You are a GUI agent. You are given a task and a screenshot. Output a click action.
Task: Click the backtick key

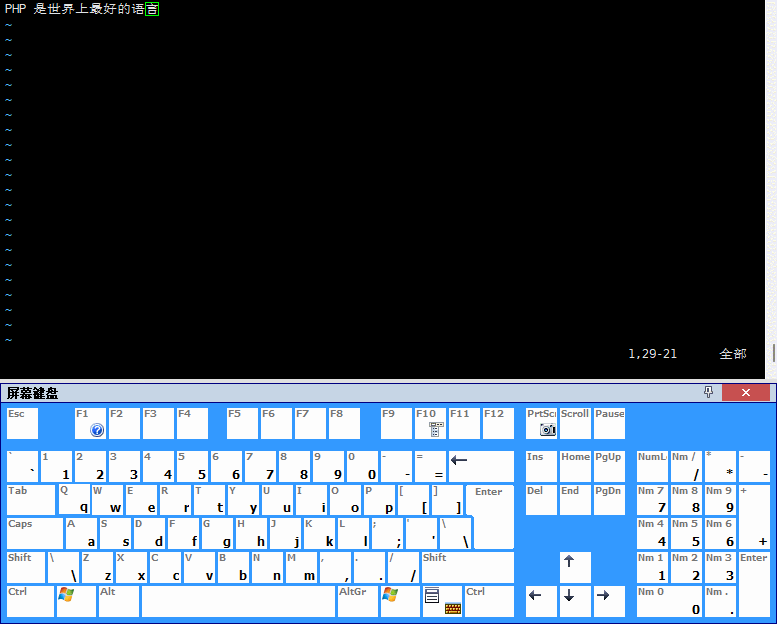[22, 466]
